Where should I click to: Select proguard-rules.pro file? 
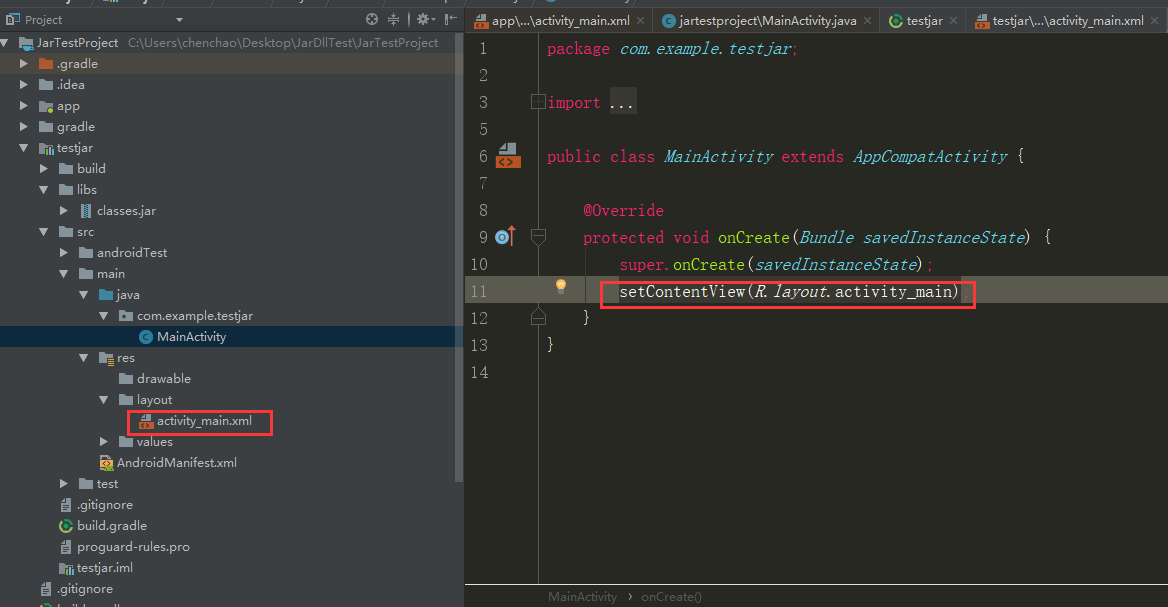(x=133, y=547)
